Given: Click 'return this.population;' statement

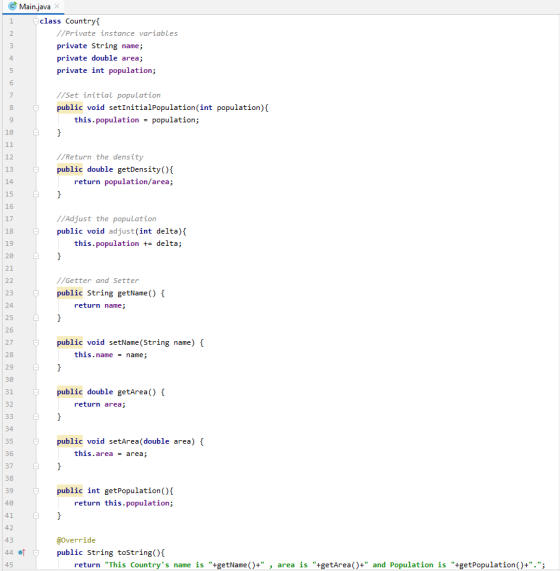Looking at the screenshot, I should tap(123, 503).
